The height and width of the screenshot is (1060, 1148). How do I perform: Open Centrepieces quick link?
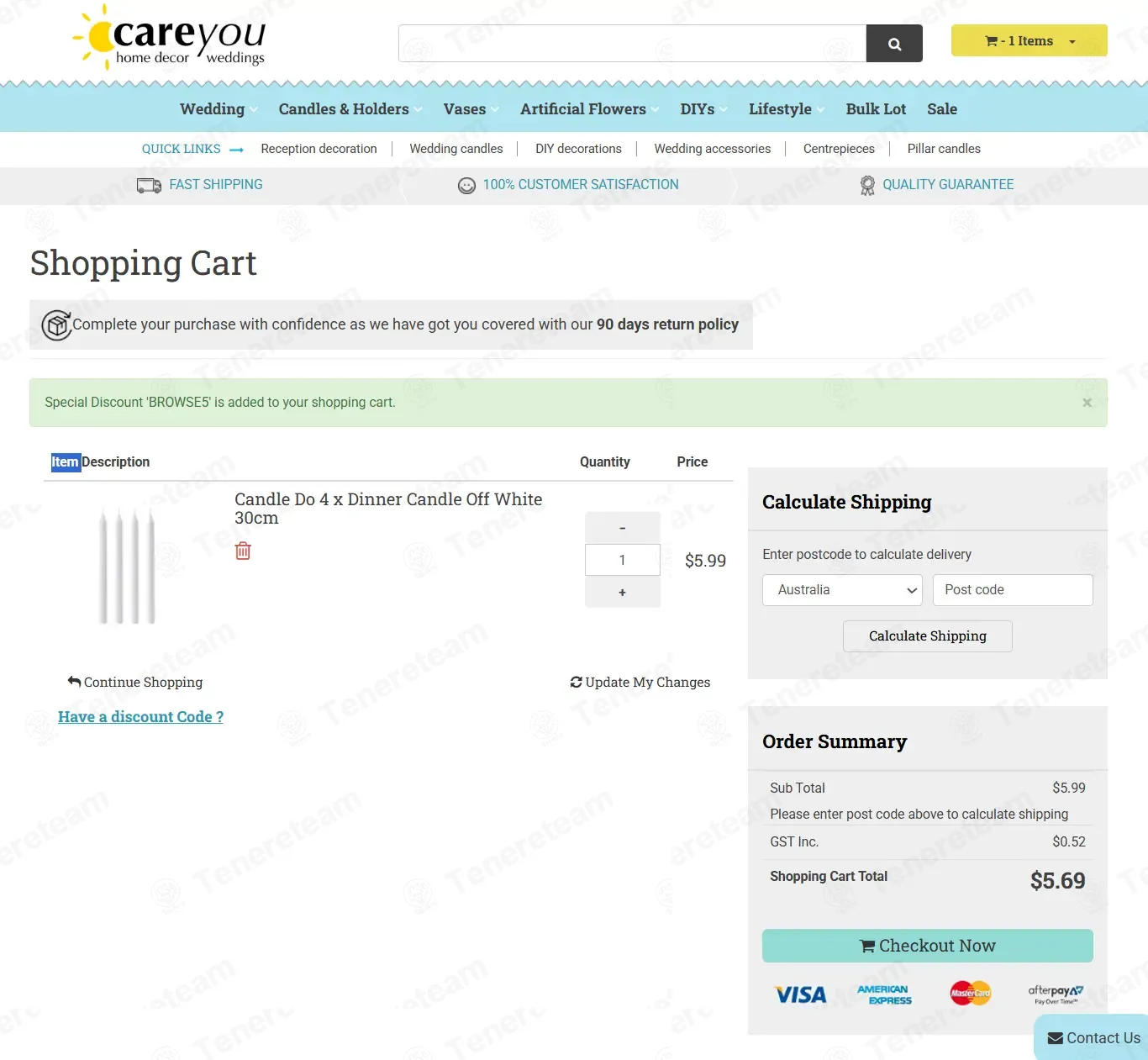839,149
